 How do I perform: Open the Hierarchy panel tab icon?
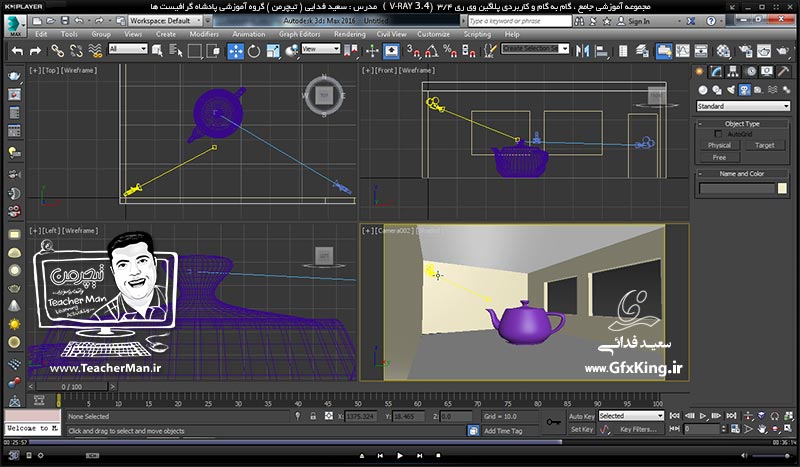[x=733, y=71]
